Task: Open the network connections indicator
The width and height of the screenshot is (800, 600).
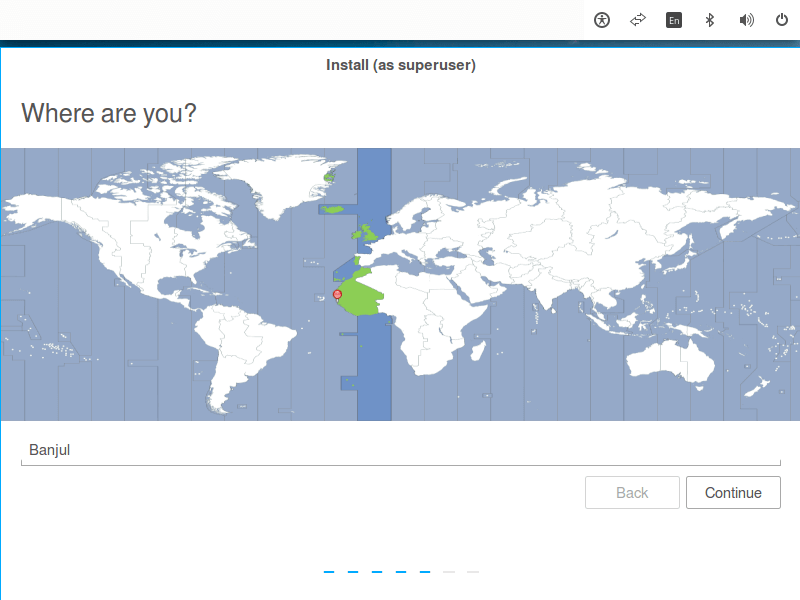Action: click(x=638, y=20)
